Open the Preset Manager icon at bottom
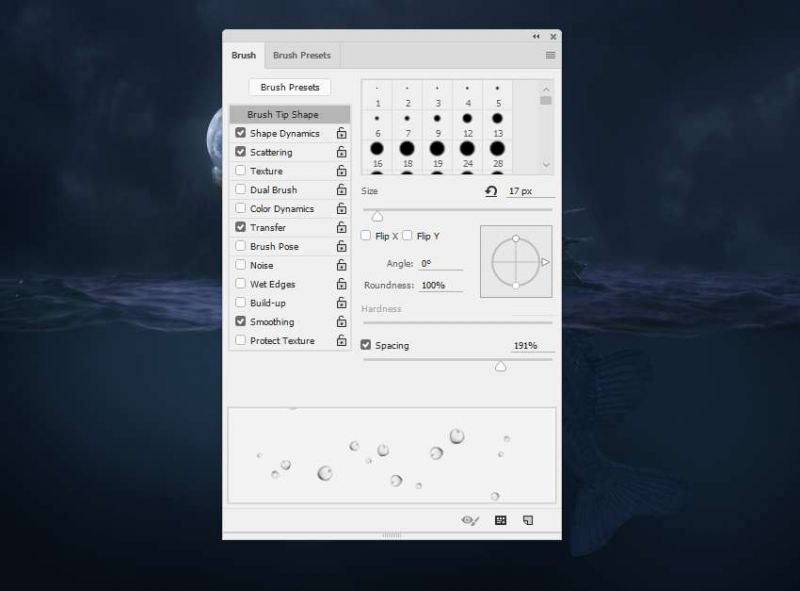The image size is (800, 591). coord(501,520)
